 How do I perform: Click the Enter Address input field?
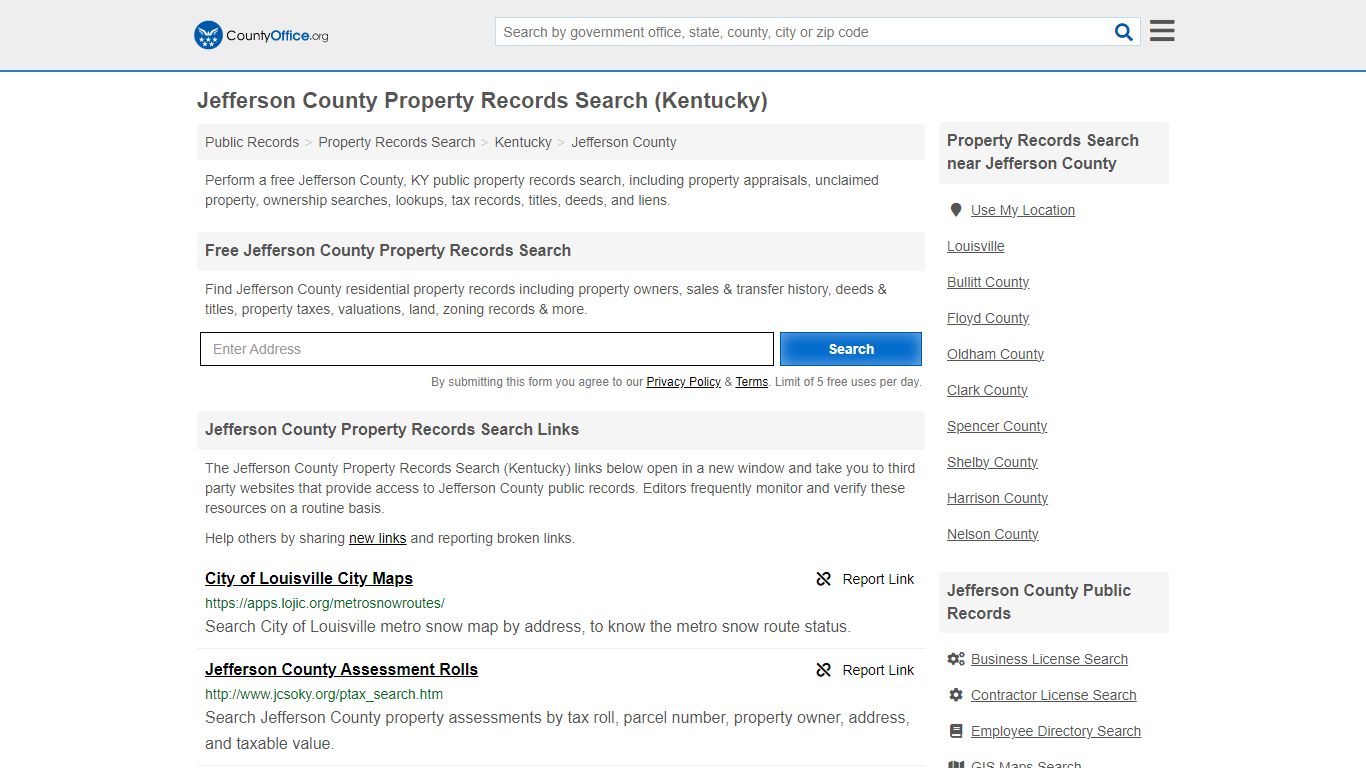coord(487,349)
